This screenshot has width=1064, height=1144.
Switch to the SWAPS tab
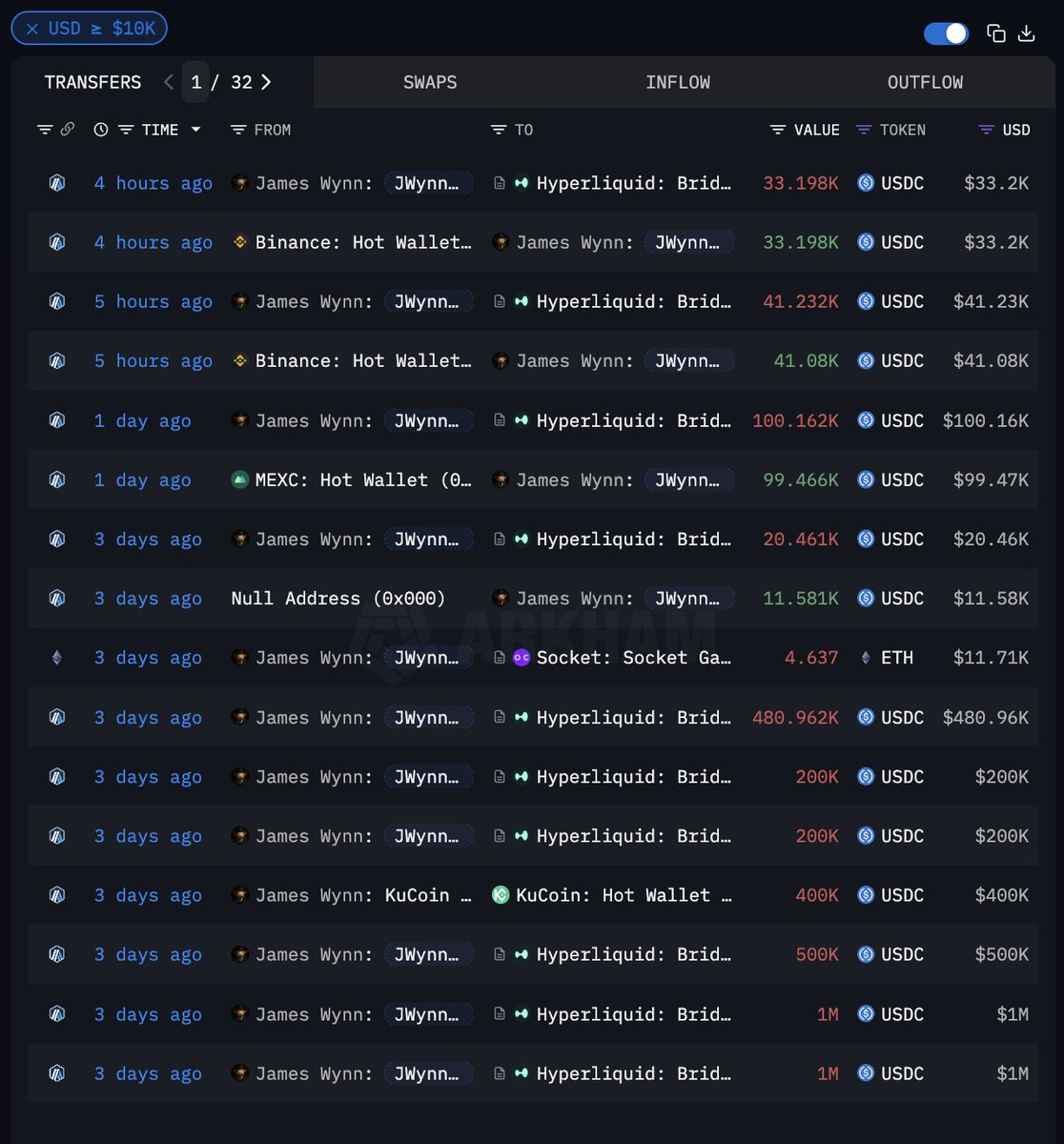430,82
